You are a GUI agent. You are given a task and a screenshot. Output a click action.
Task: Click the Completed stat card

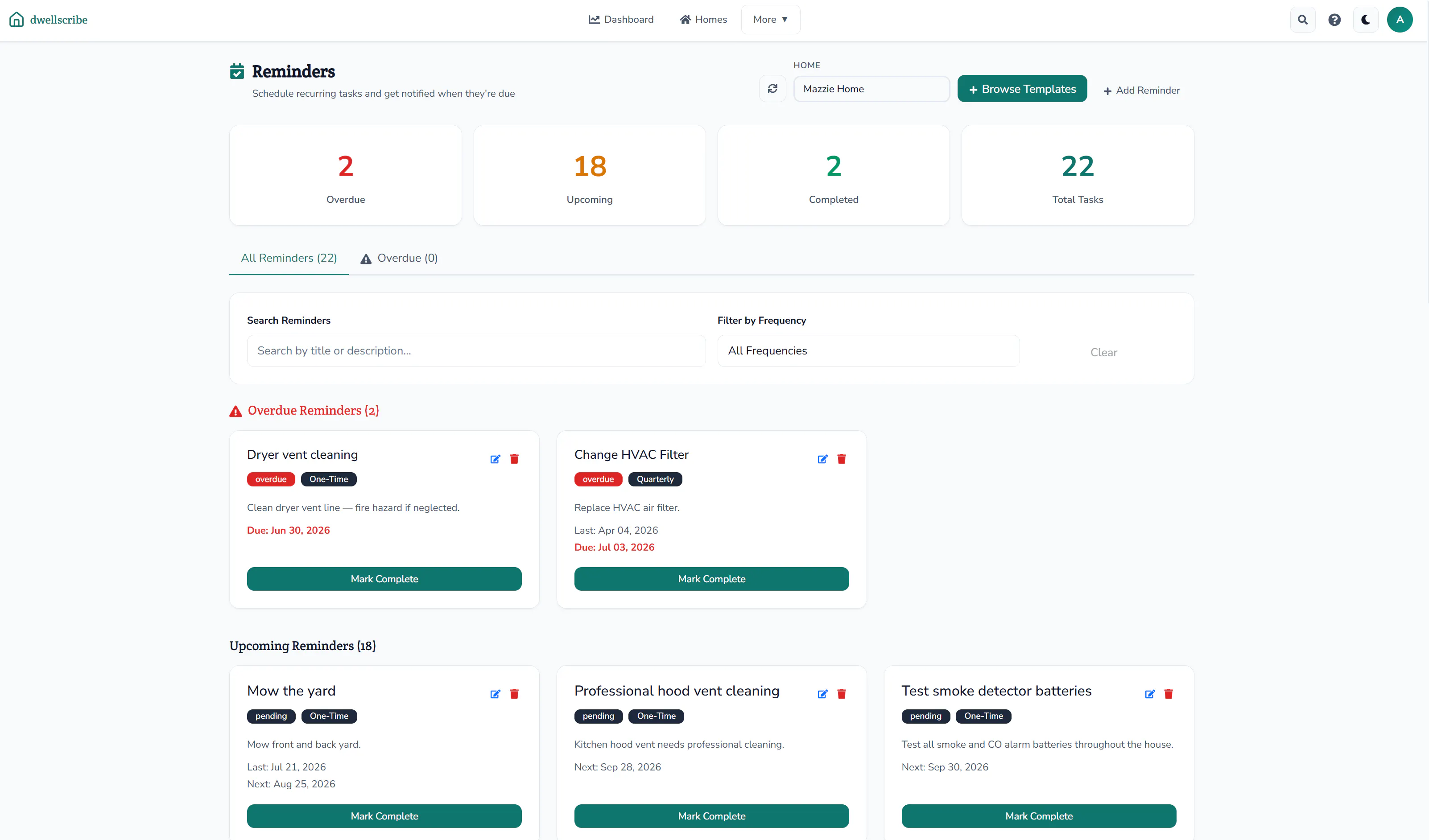click(834, 175)
